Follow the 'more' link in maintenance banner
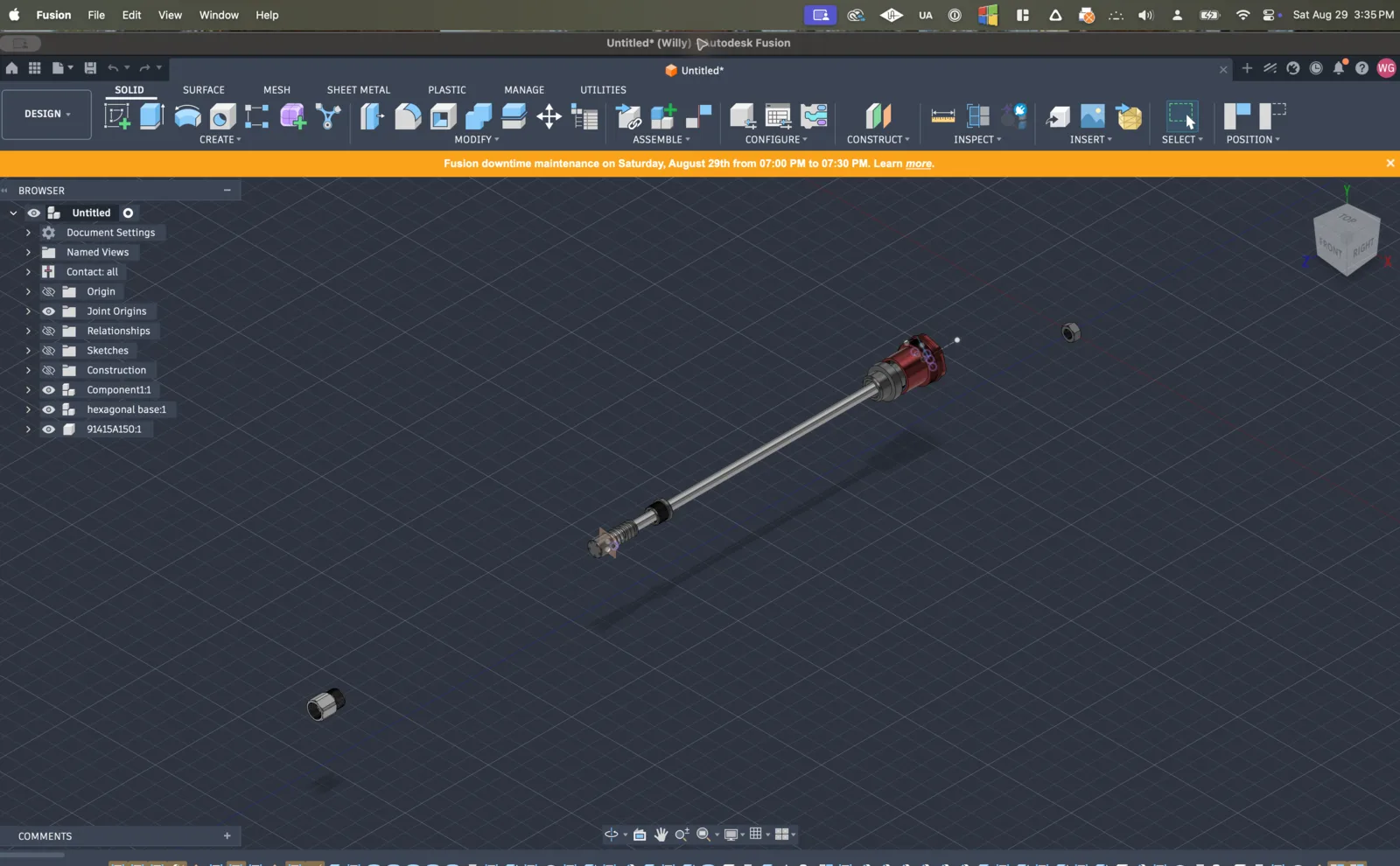The image size is (1400, 866). [918, 164]
